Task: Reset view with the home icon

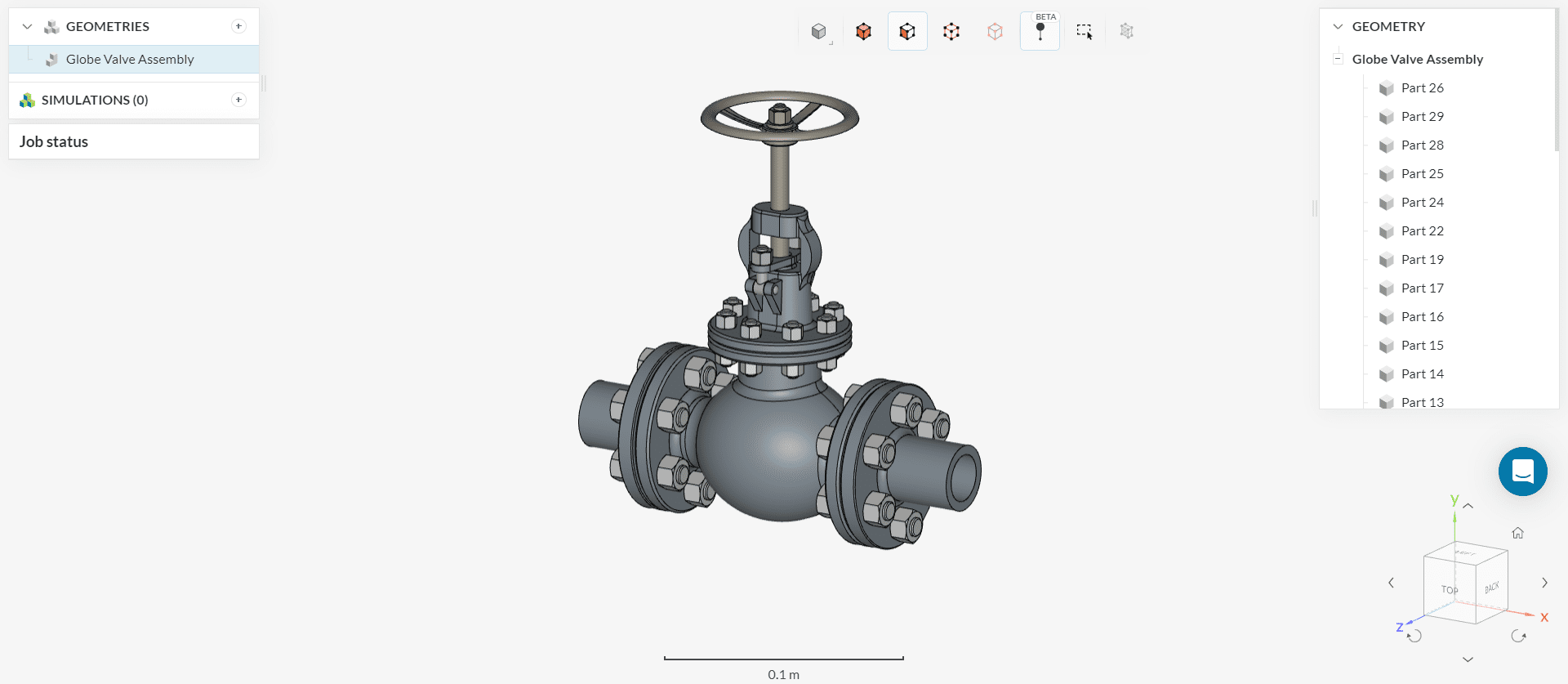Action: point(1517,533)
